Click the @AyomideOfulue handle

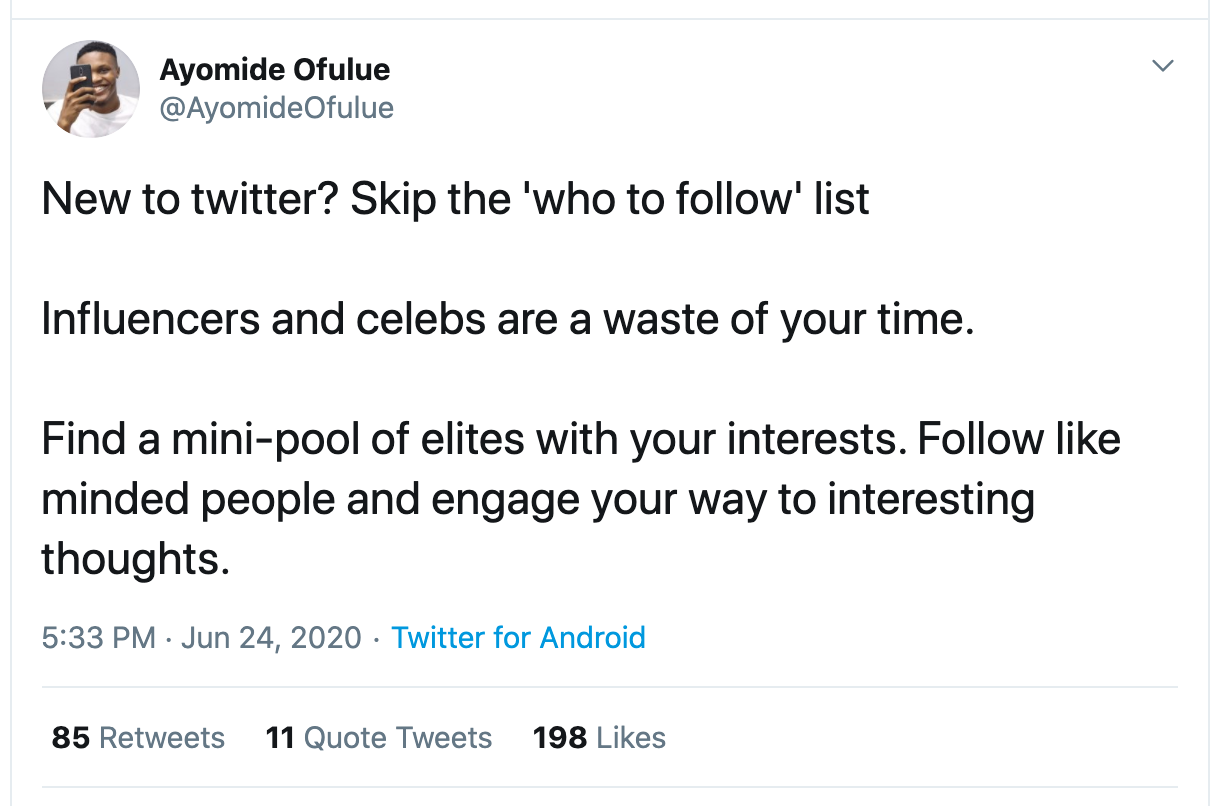pyautogui.click(x=277, y=107)
